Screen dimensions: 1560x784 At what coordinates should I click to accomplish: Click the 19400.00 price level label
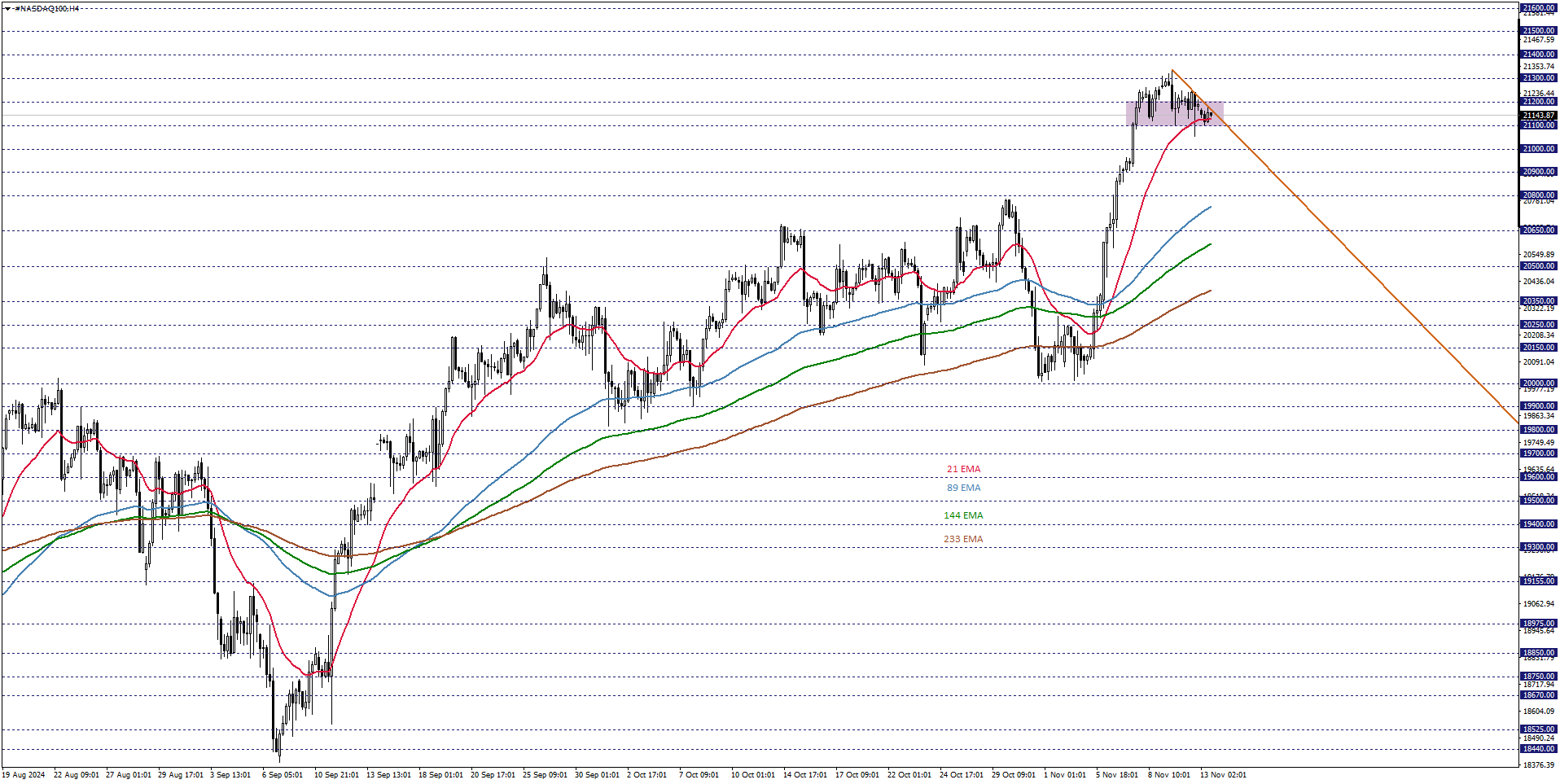tap(1539, 524)
